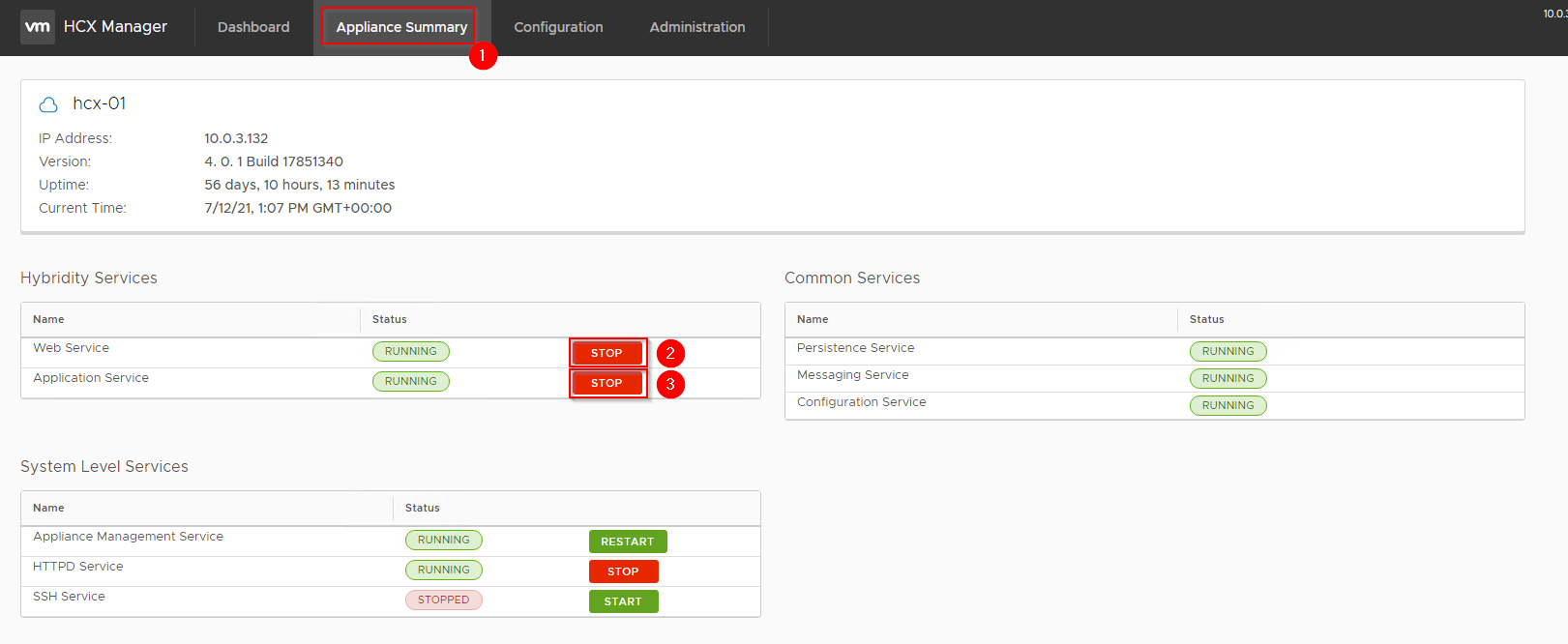The image size is (1568, 644).
Task: Click the Application Service RUNNING badge
Action: [x=411, y=381]
